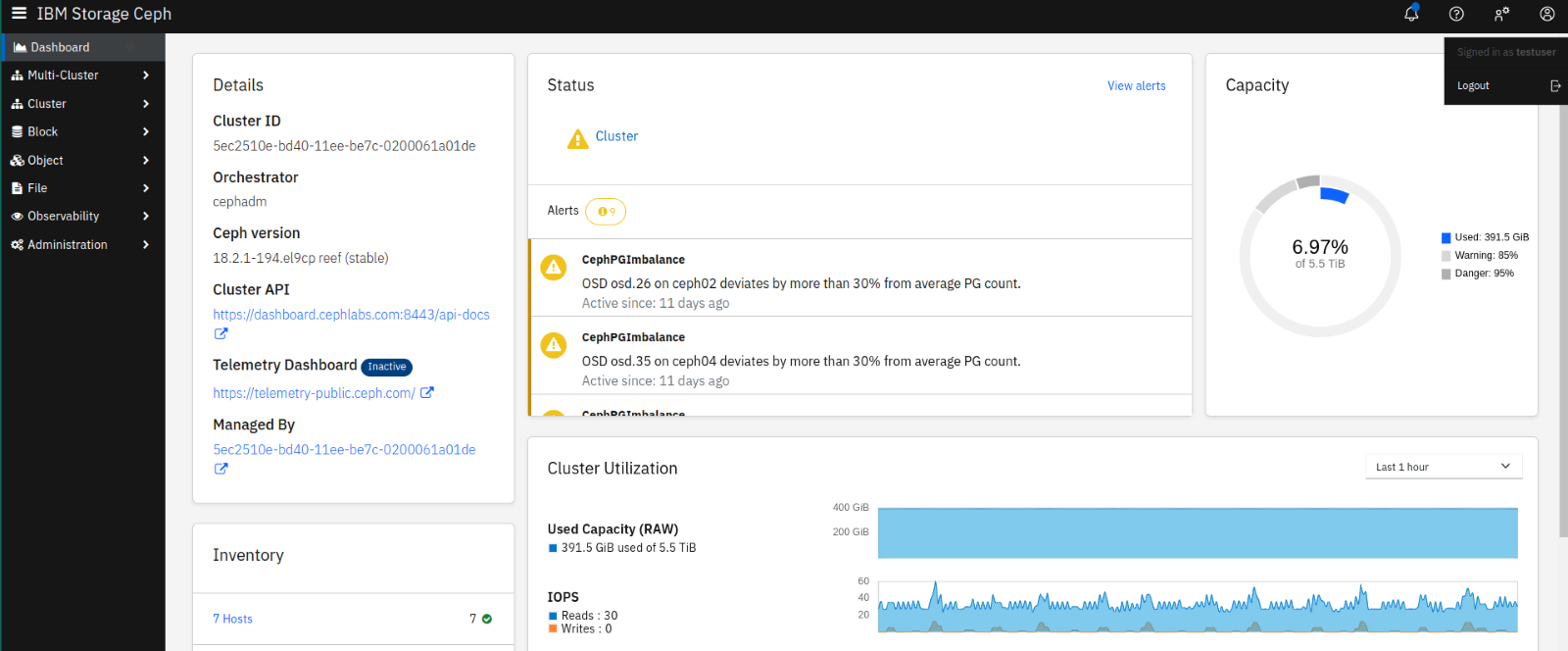Click the IOPS reads and writes chart
The height and width of the screenshot is (651, 1568).
[1198, 608]
